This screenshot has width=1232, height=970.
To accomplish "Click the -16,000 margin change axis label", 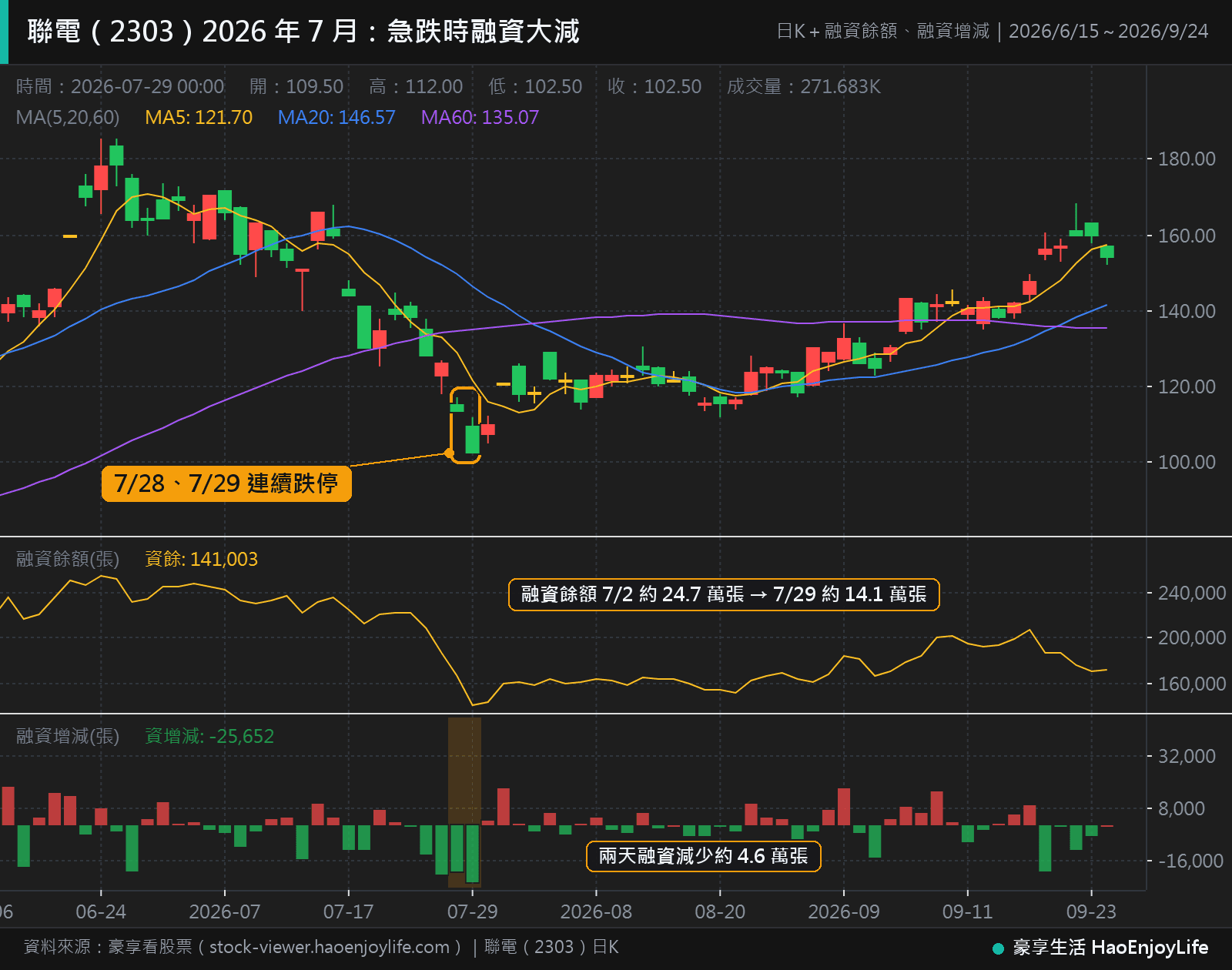I will coord(1190,861).
